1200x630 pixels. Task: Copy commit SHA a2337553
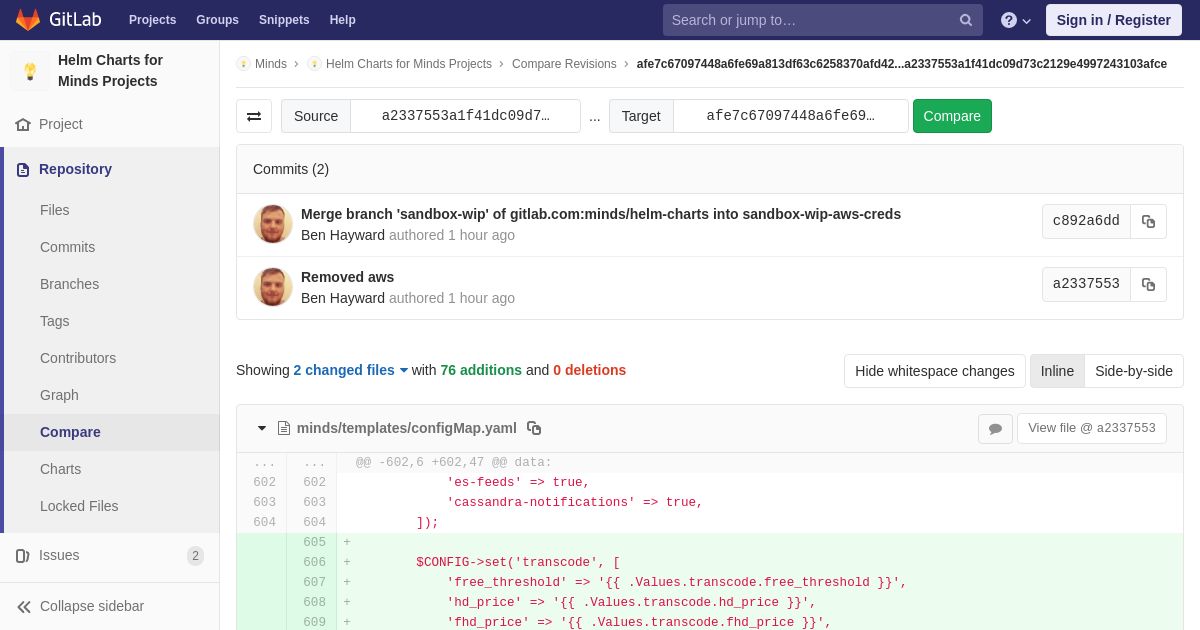click(1148, 285)
